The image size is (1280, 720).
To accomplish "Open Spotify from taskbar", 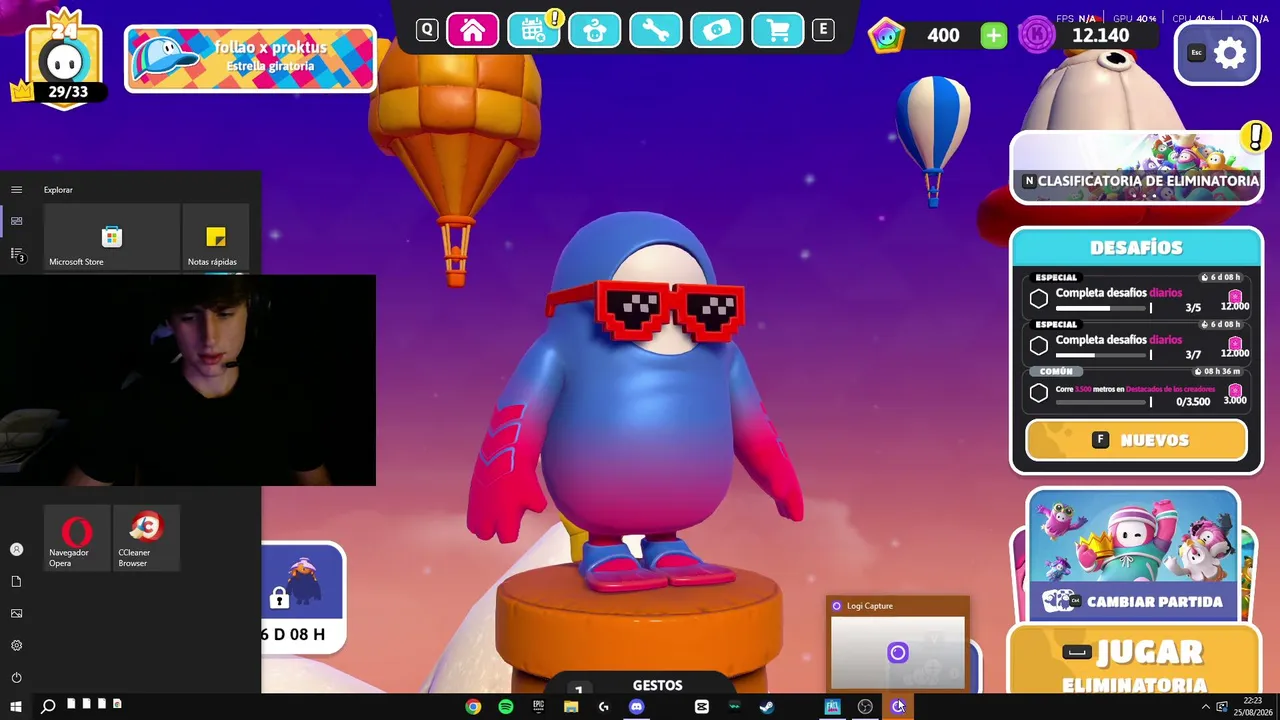I will click(x=506, y=707).
